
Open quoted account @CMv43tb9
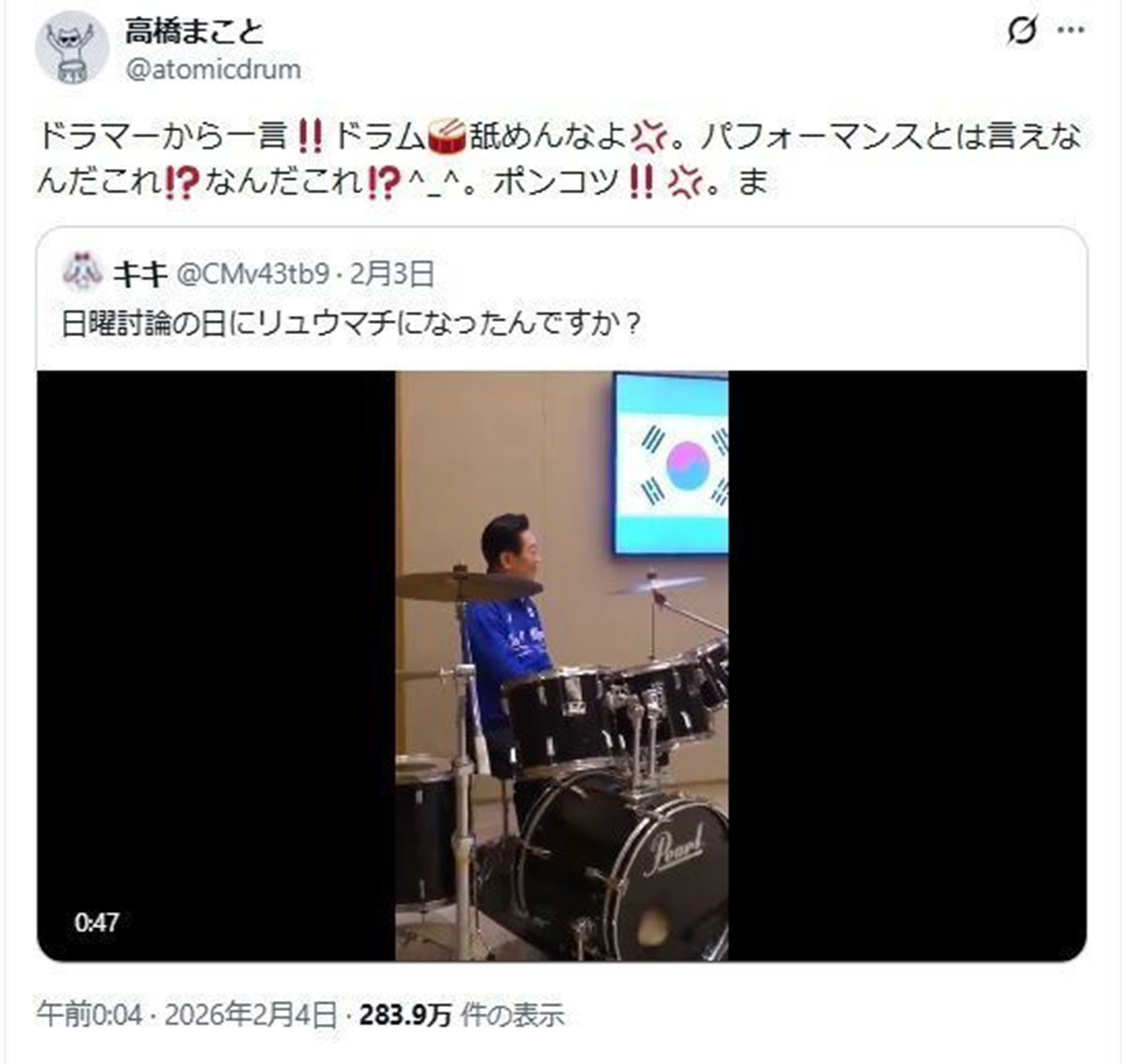(x=253, y=274)
